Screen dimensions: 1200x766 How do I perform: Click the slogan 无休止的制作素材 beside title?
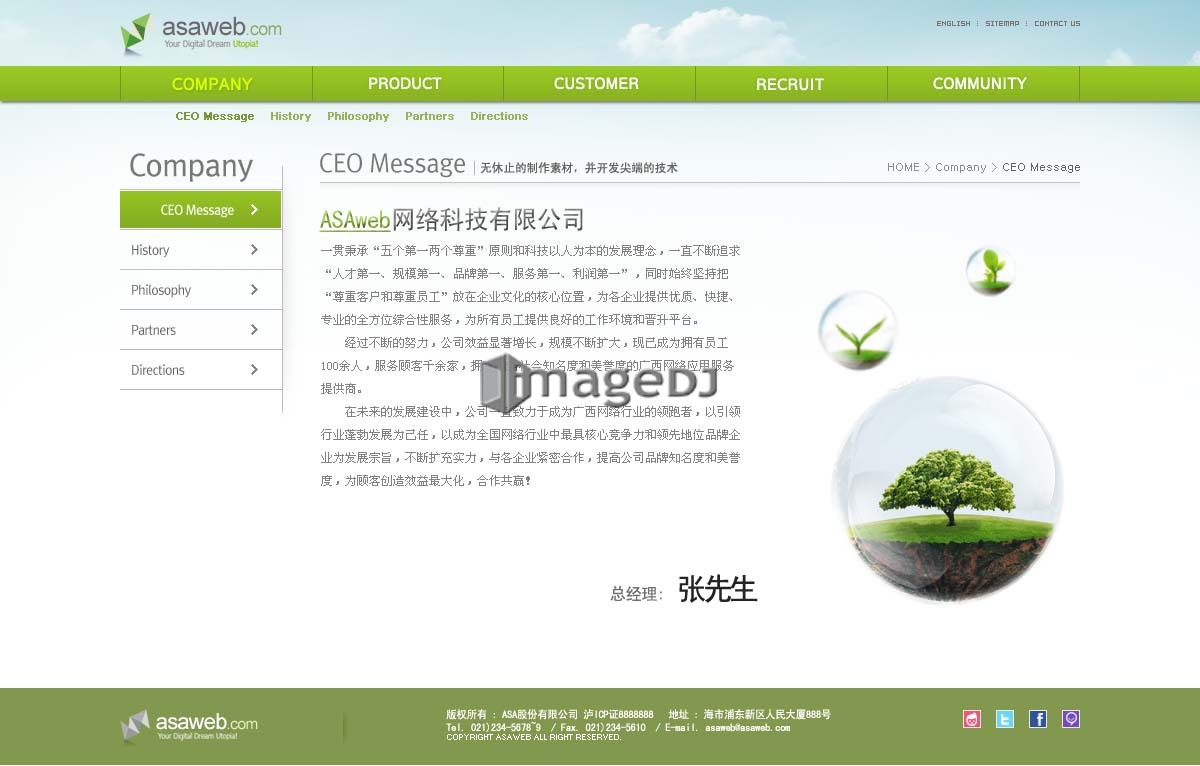click(579, 168)
